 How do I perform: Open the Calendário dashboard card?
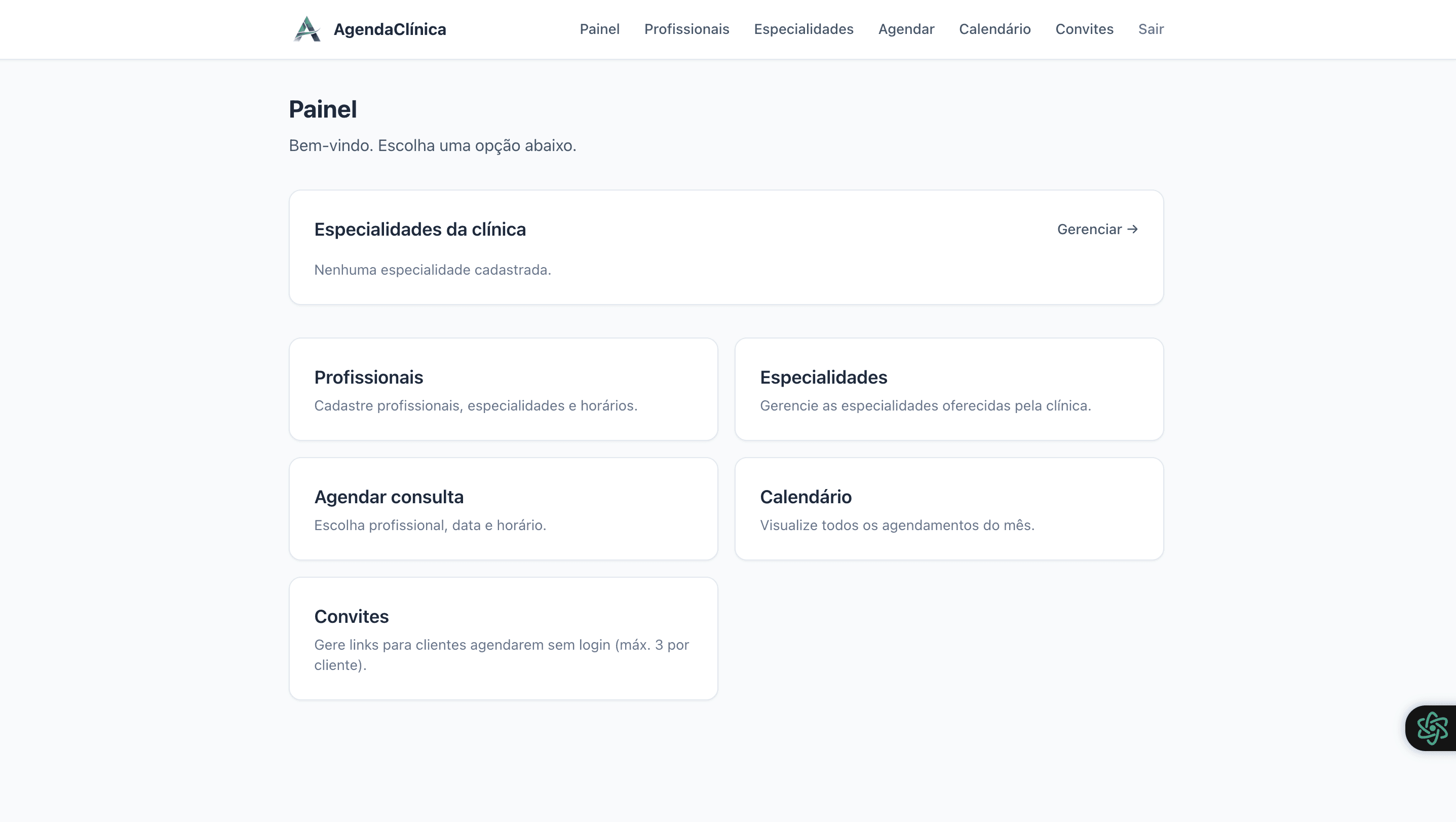point(948,508)
